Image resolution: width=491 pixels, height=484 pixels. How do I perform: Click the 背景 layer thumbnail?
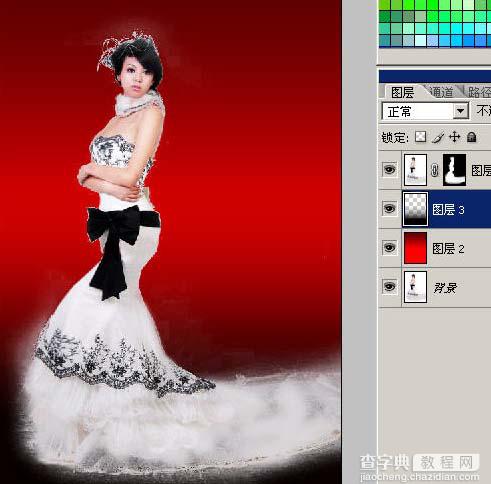[415, 287]
